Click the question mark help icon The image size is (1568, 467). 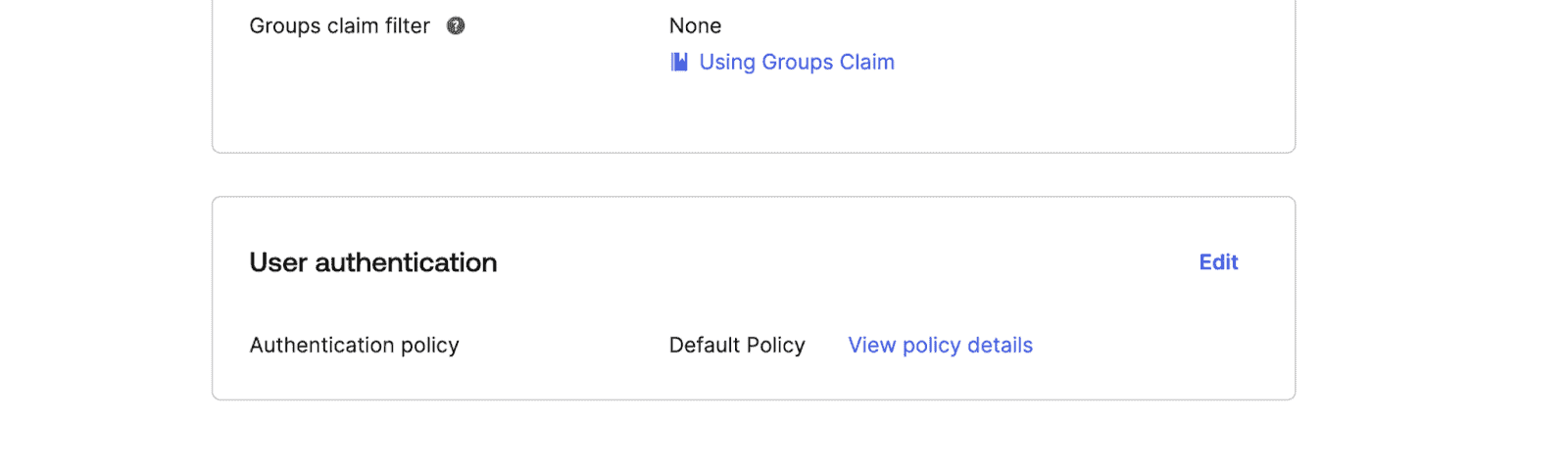click(x=456, y=26)
